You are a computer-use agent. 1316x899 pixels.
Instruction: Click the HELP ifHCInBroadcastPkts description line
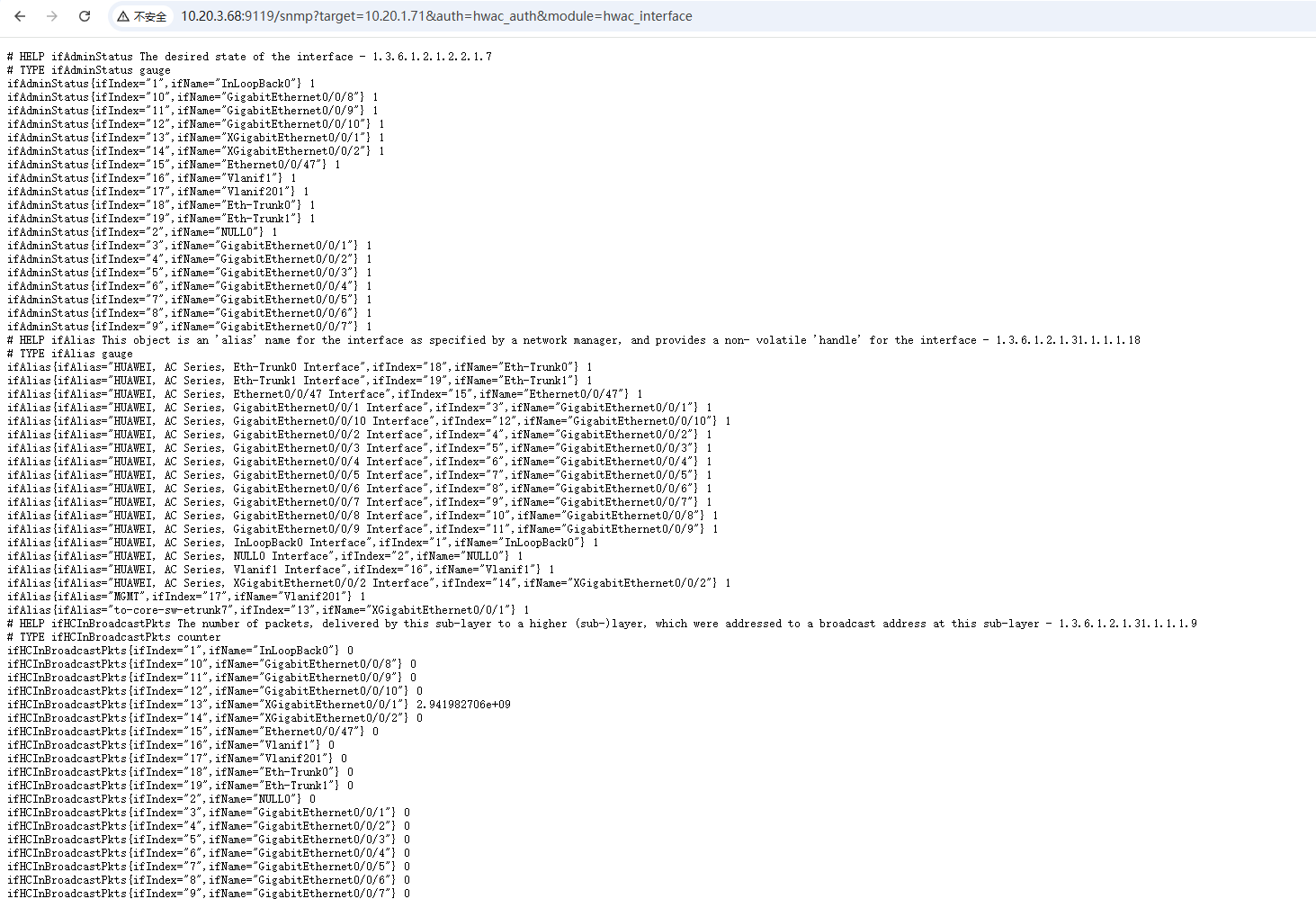click(601, 624)
